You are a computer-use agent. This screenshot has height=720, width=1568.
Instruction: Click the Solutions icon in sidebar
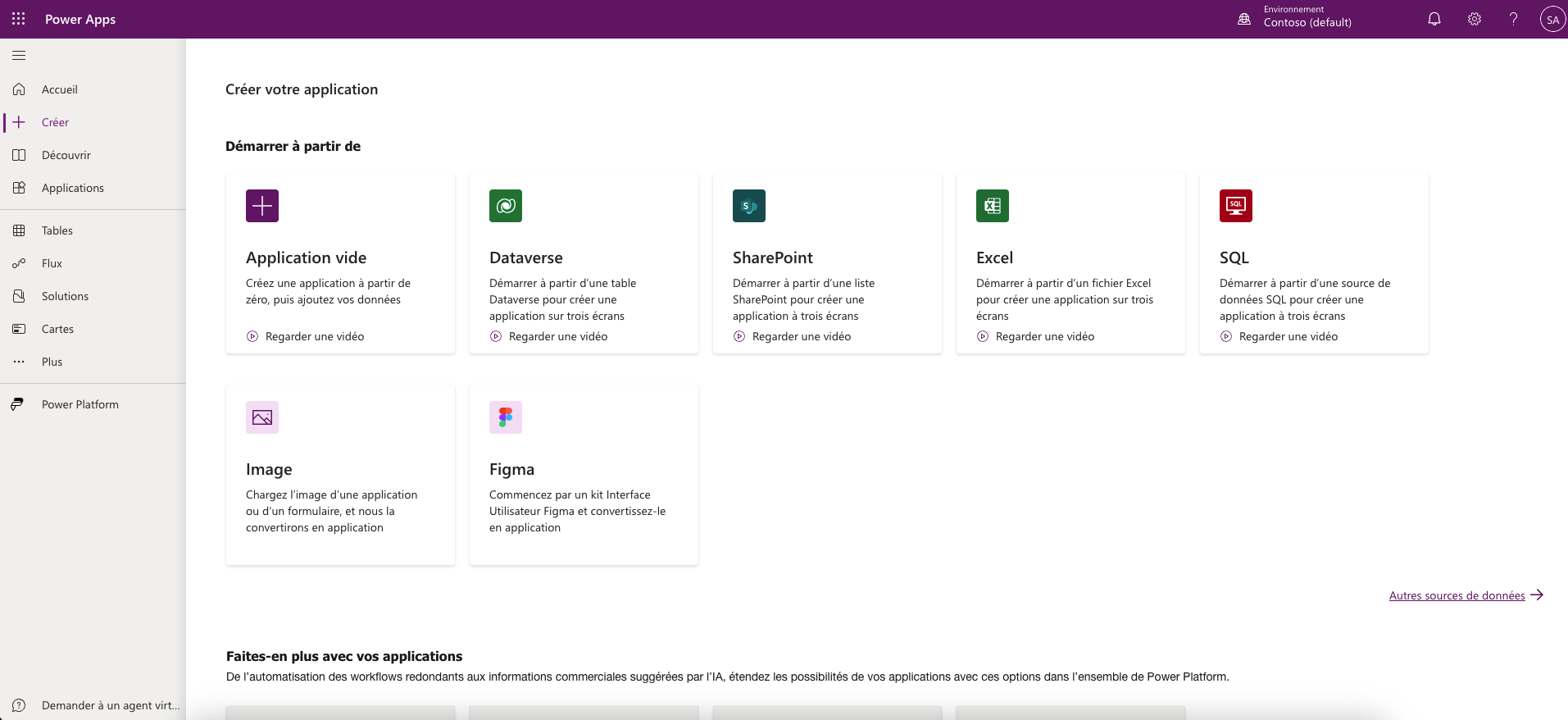coord(19,296)
